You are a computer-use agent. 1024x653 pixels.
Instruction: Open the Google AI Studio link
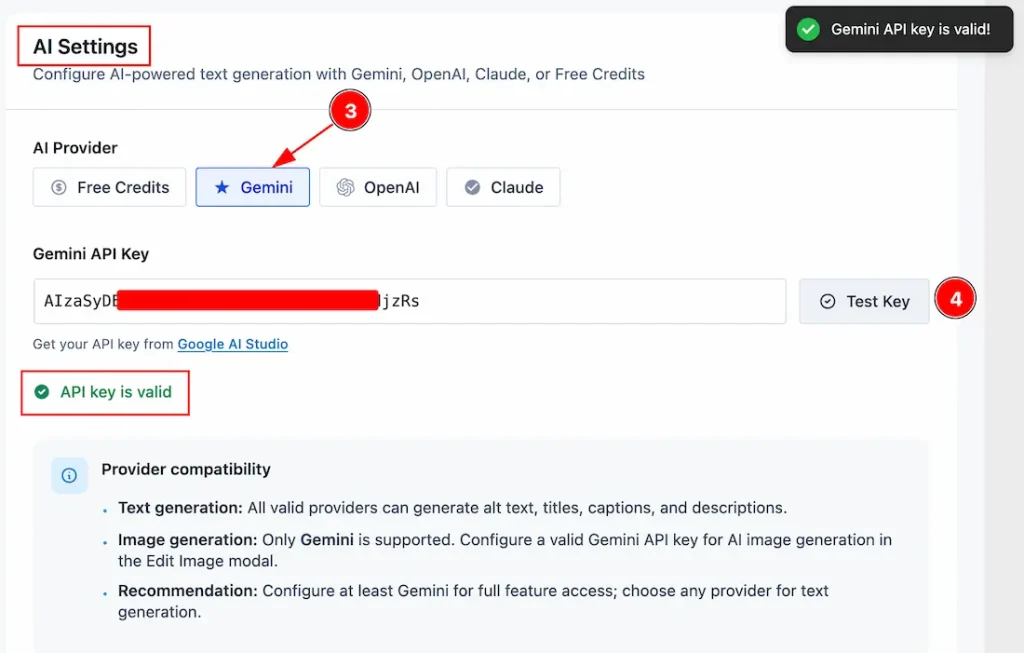tap(232, 344)
